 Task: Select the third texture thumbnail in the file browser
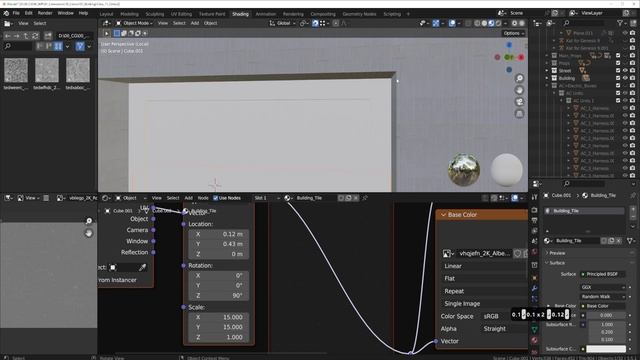[78, 70]
